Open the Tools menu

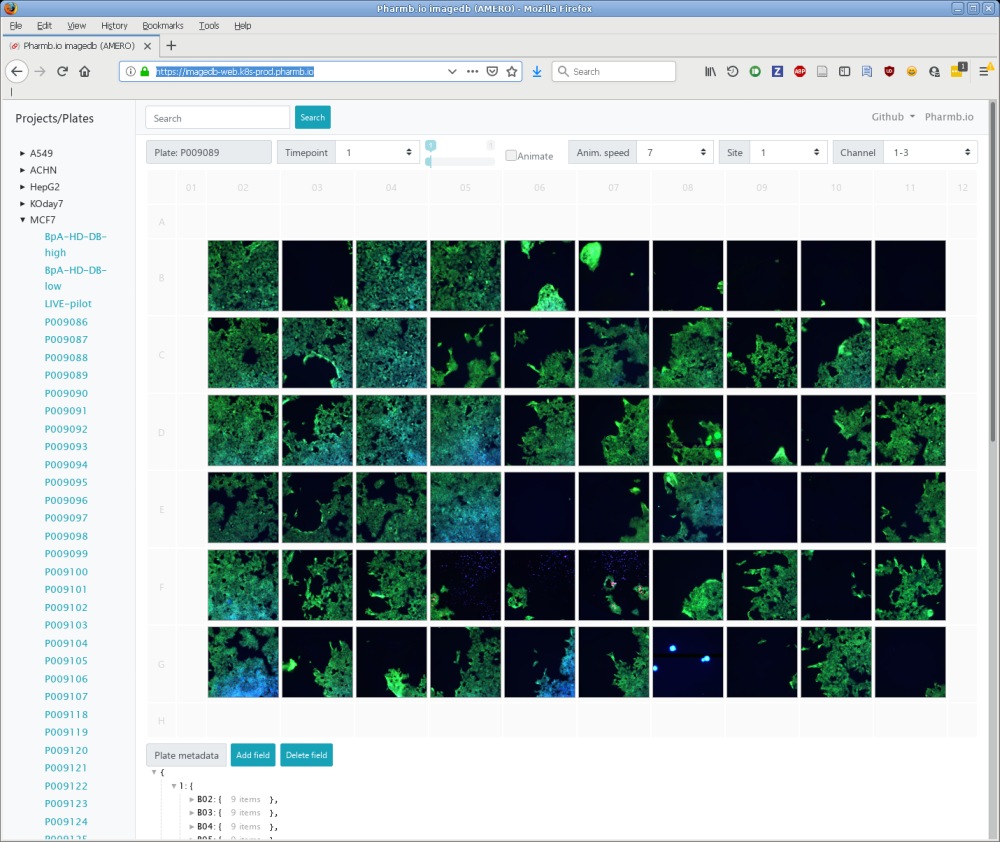click(209, 26)
